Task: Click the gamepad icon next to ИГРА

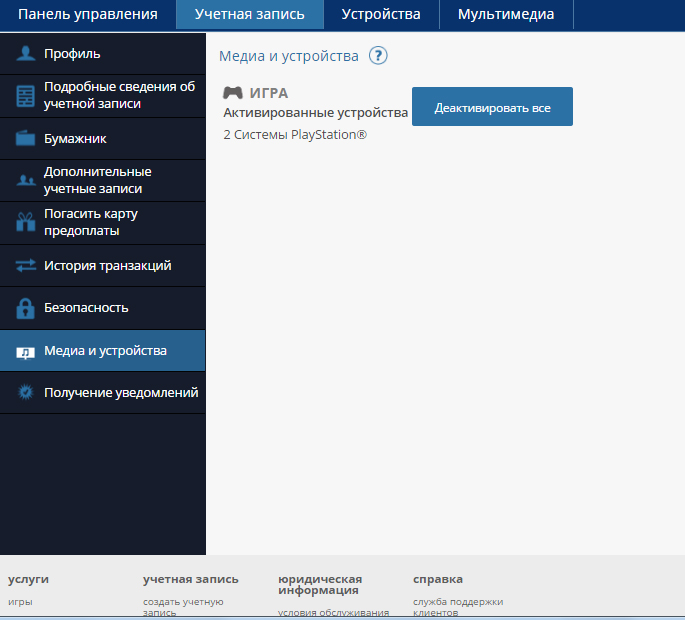Action: [x=232, y=93]
